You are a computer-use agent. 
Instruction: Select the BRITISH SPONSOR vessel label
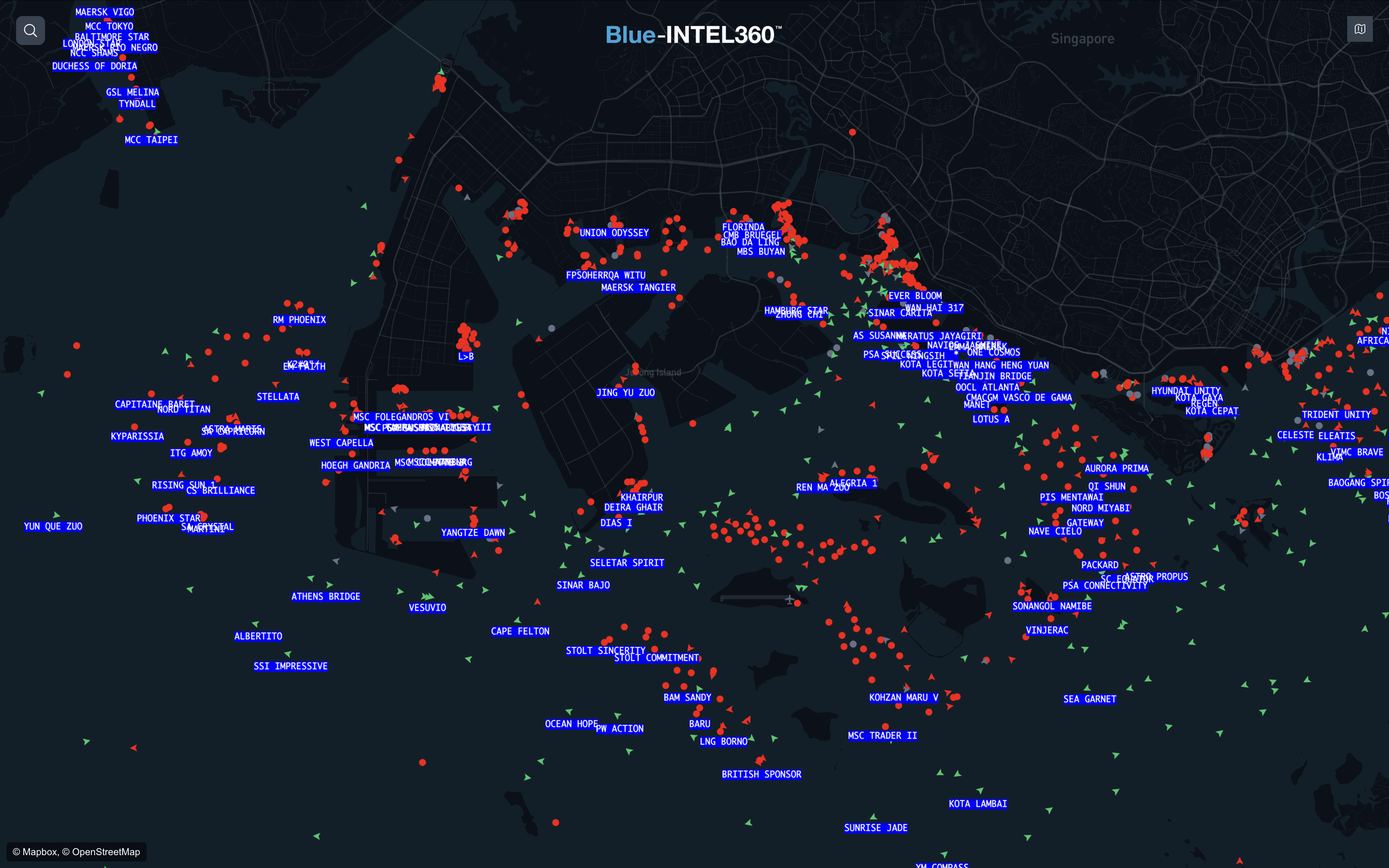click(x=761, y=774)
